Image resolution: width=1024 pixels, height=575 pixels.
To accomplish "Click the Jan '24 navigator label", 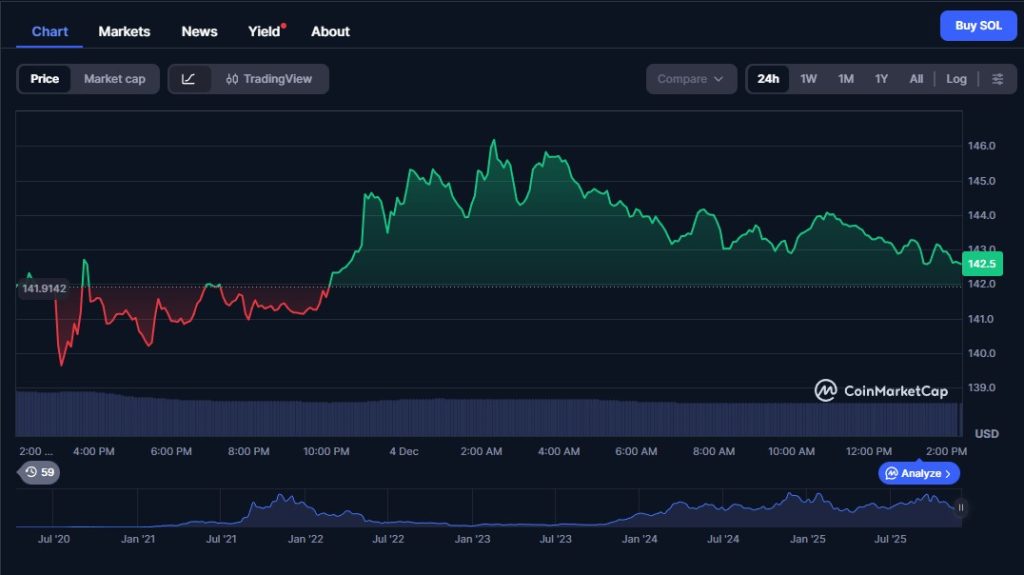I will click(x=639, y=539).
